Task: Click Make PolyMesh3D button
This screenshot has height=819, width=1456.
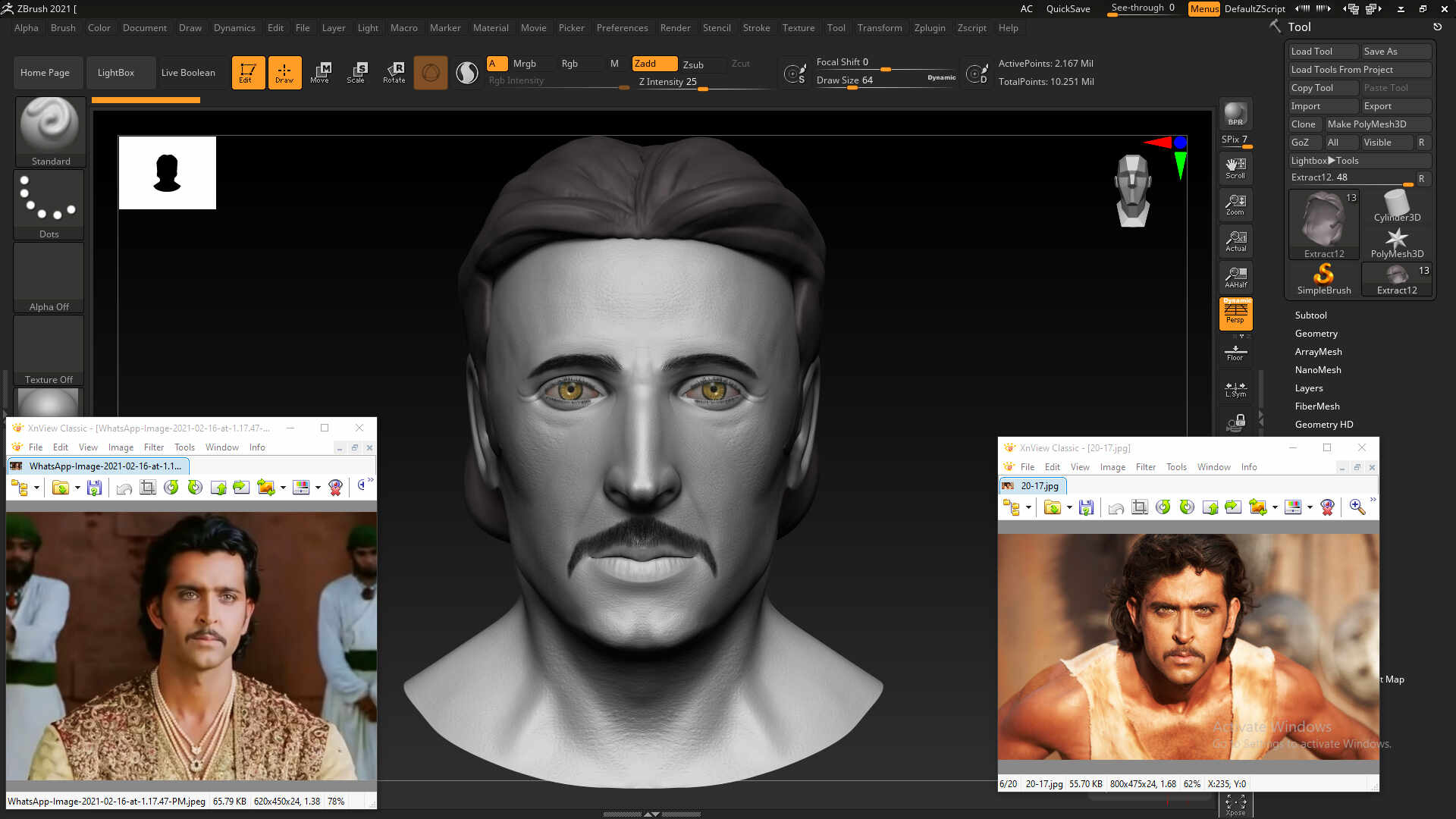Action: pos(1377,124)
